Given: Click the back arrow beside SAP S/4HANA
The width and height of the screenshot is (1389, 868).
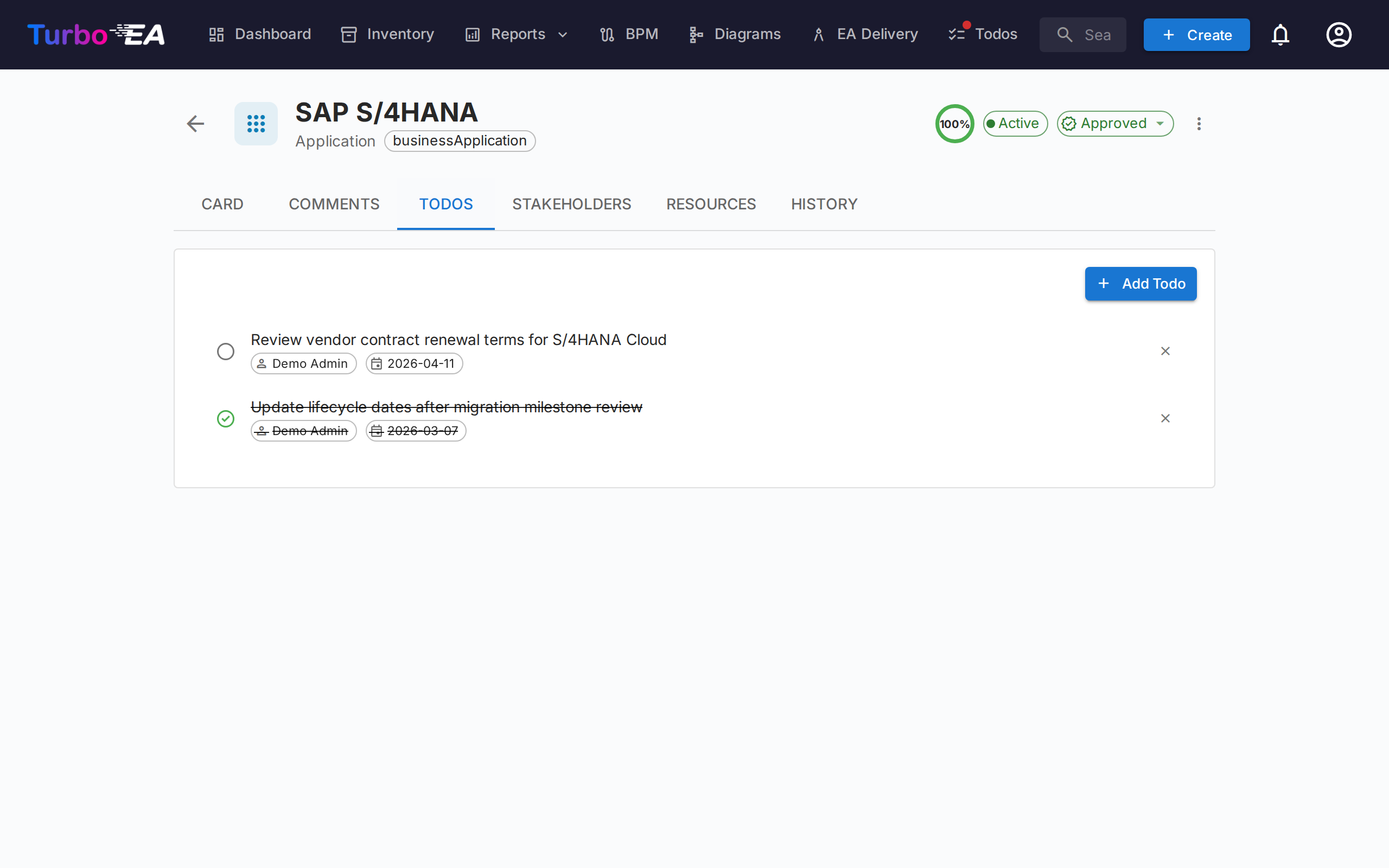Looking at the screenshot, I should coord(195,124).
